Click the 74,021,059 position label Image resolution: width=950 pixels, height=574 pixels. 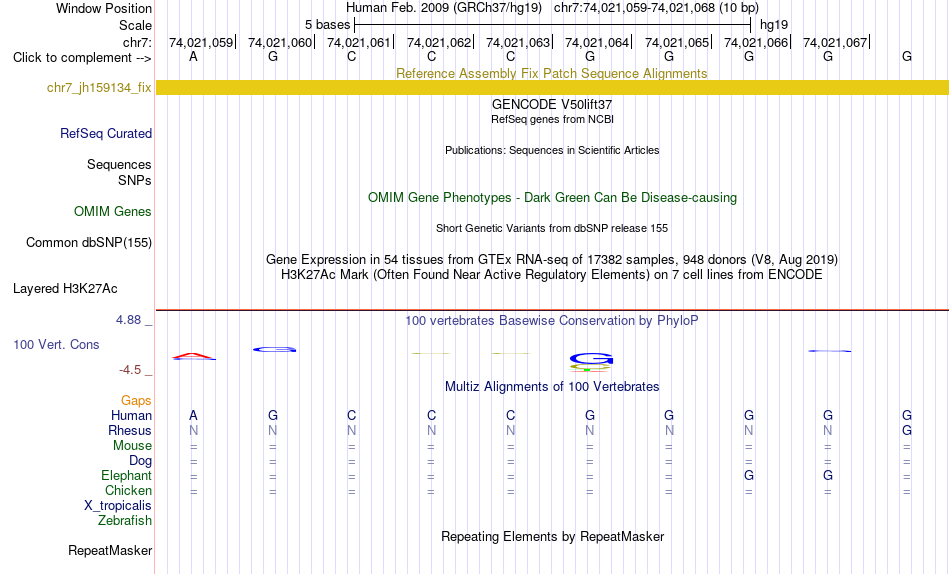point(201,42)
